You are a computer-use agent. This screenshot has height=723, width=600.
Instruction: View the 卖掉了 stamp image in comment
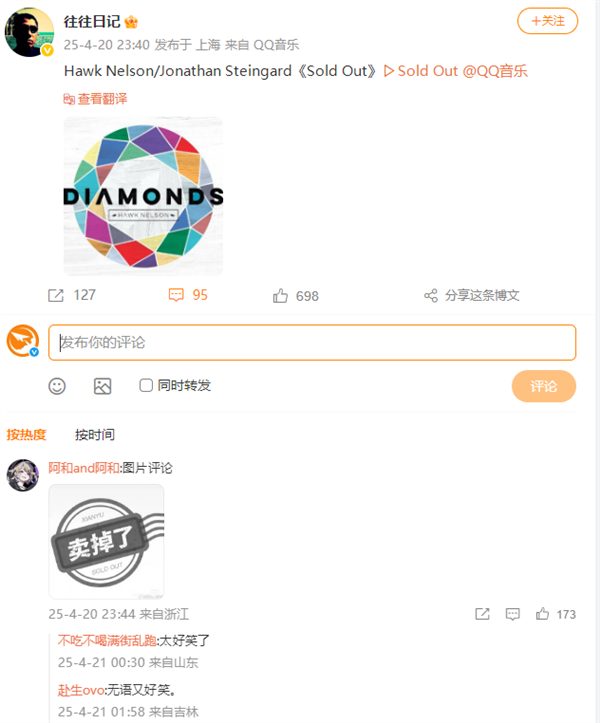coord(107,542)
